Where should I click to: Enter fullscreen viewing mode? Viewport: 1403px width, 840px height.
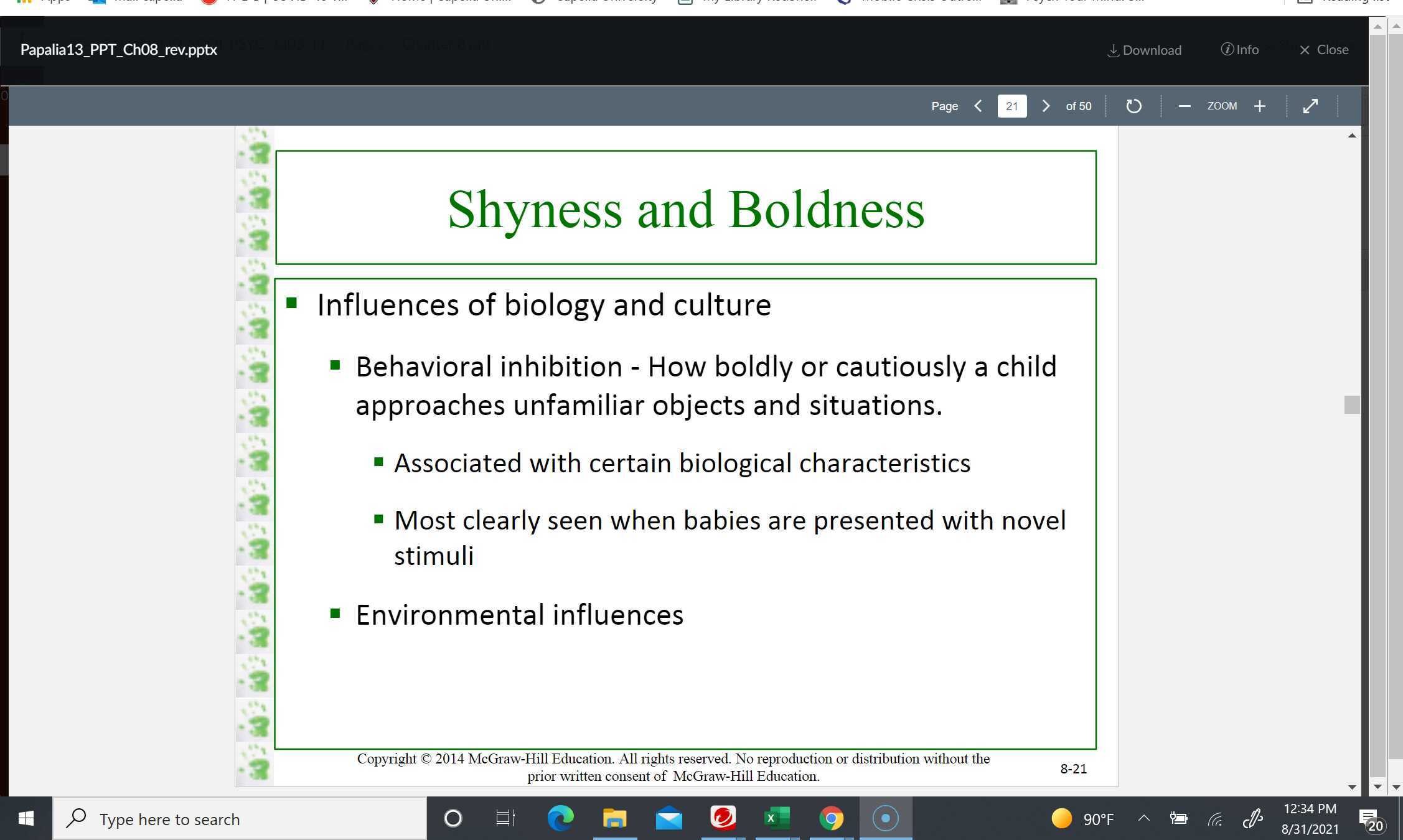coord(1311,106)
